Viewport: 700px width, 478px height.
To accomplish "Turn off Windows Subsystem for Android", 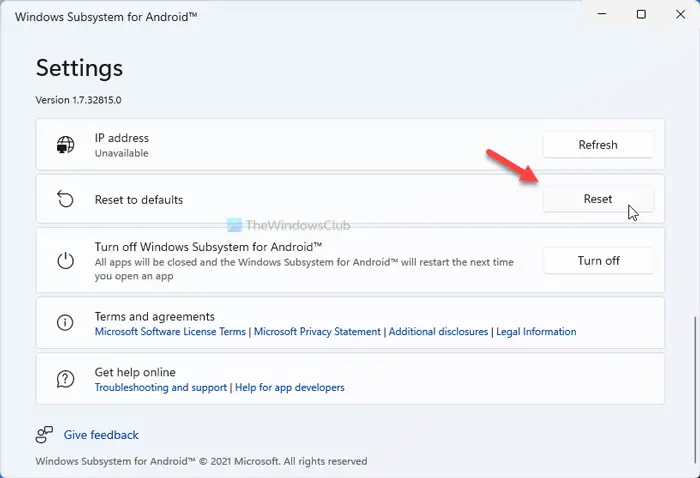I will pos(598,261).
